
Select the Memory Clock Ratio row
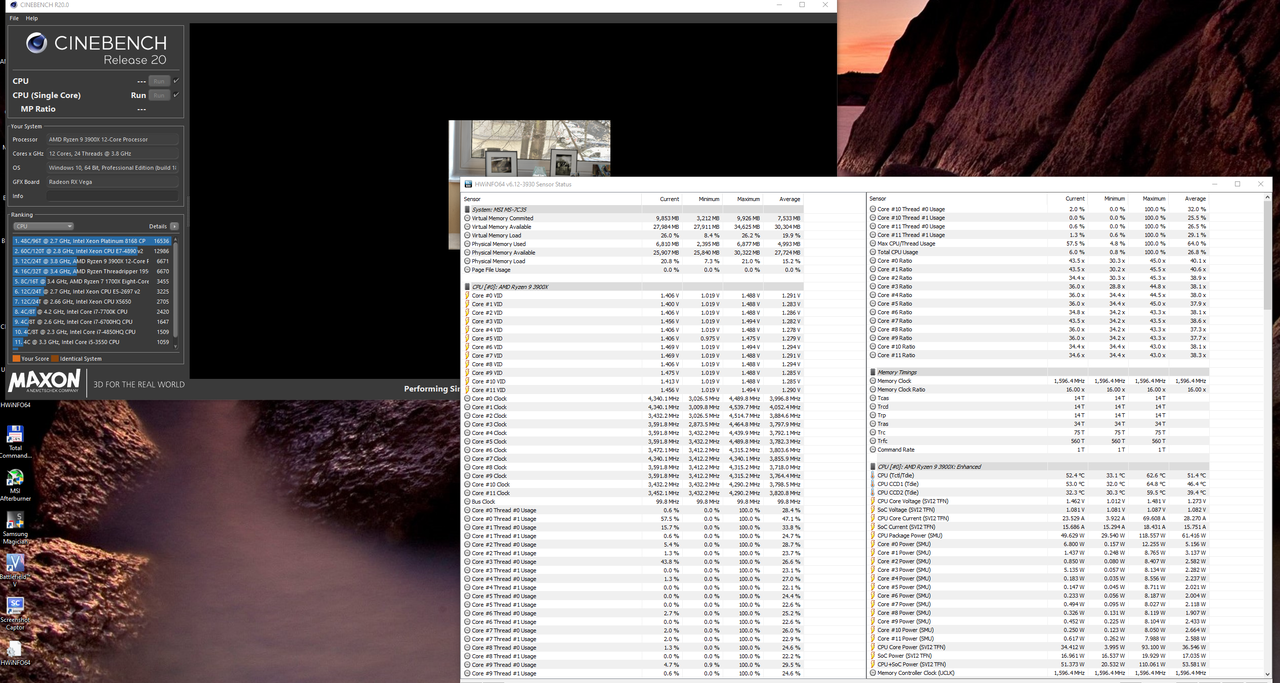tap(1038, 390)
